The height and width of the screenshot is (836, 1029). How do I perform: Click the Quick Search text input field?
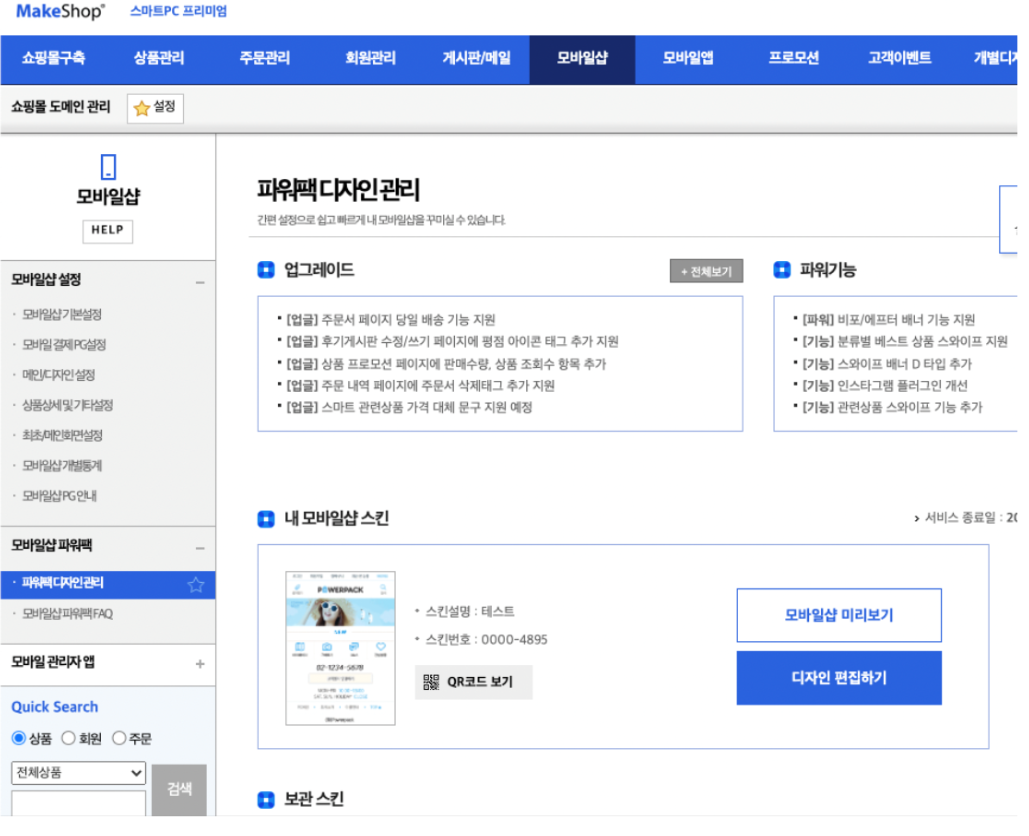[78, 803]
